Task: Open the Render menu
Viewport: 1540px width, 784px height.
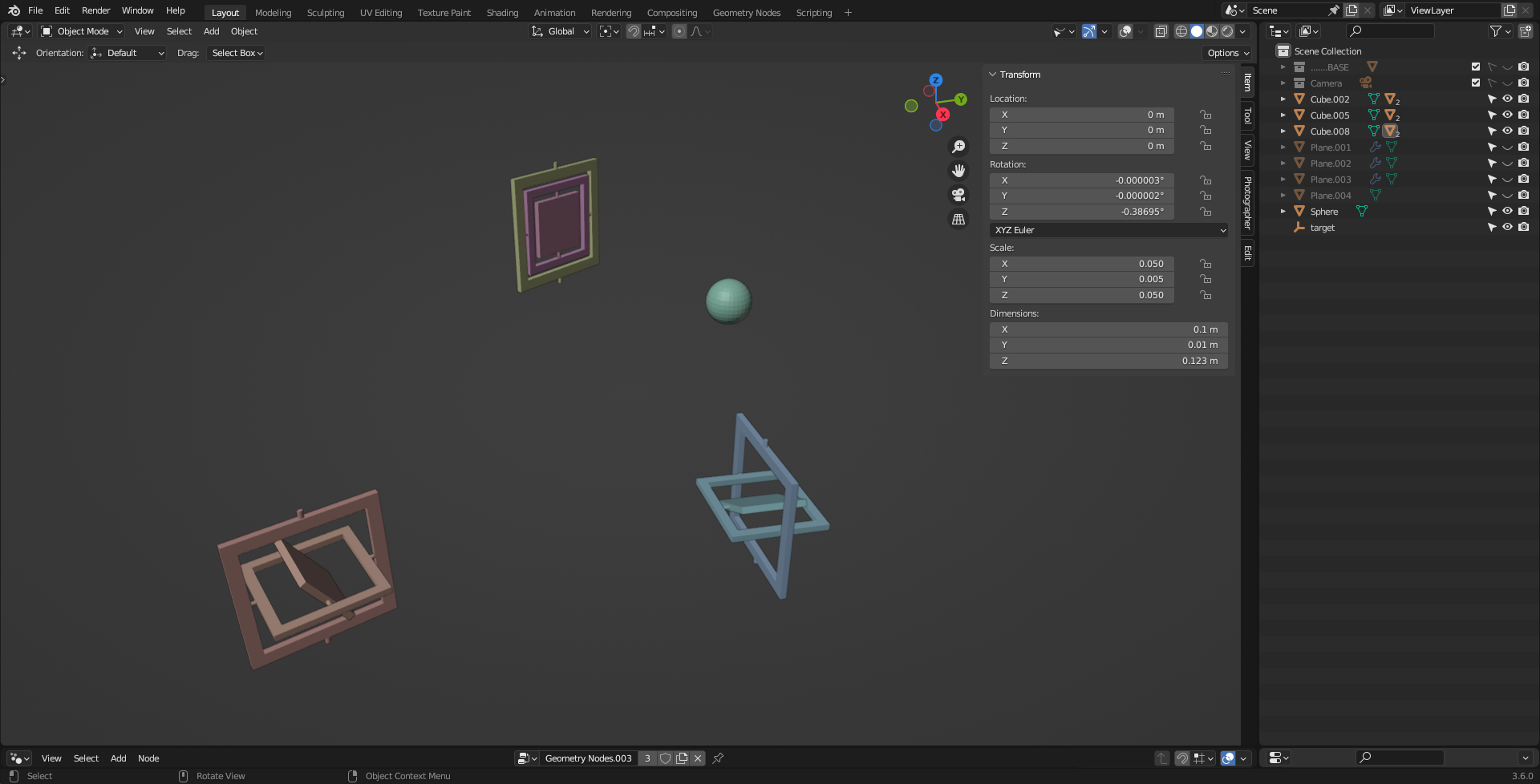Action: point(95,10)
